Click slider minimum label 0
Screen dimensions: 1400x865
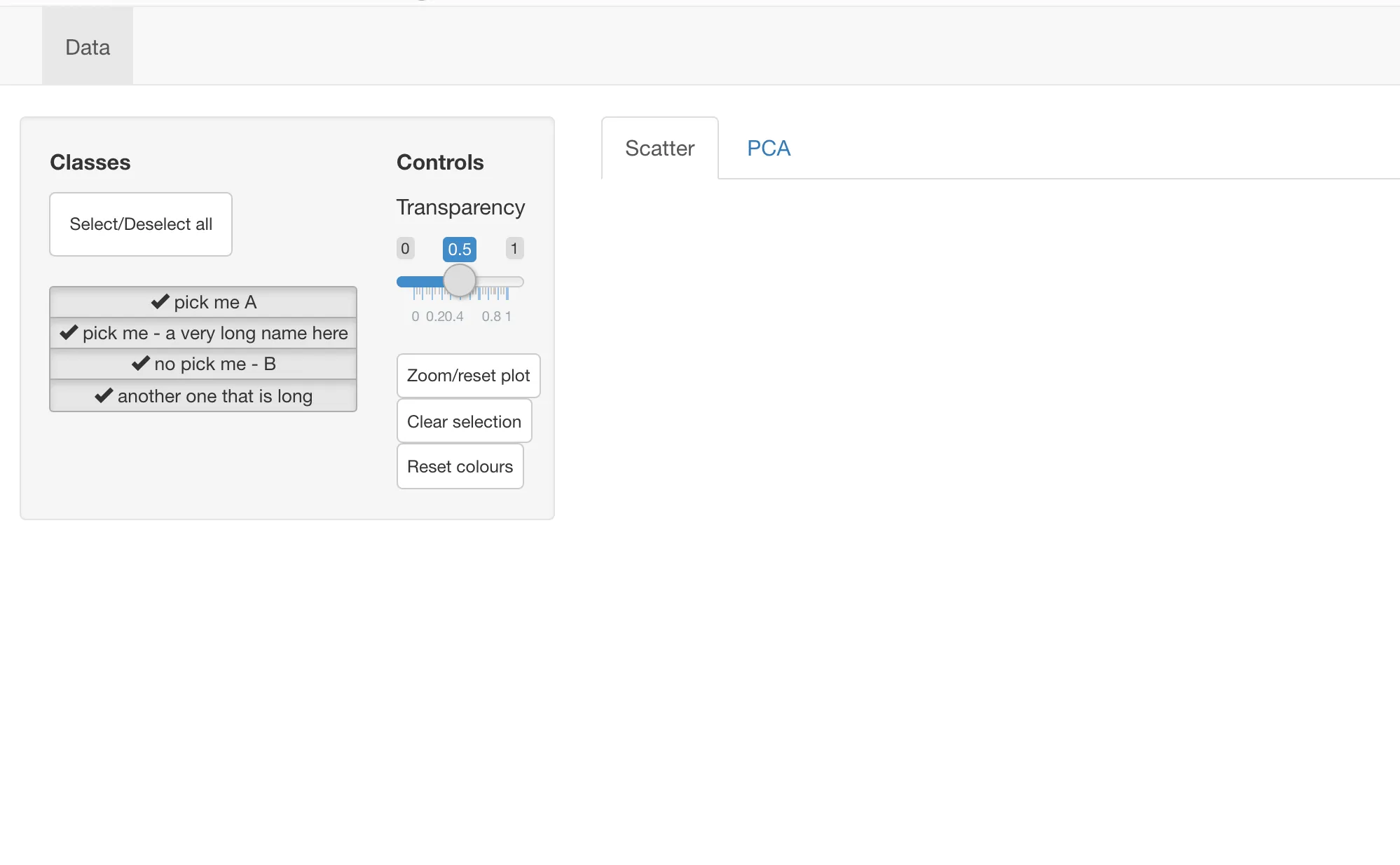tap(405, 248)
